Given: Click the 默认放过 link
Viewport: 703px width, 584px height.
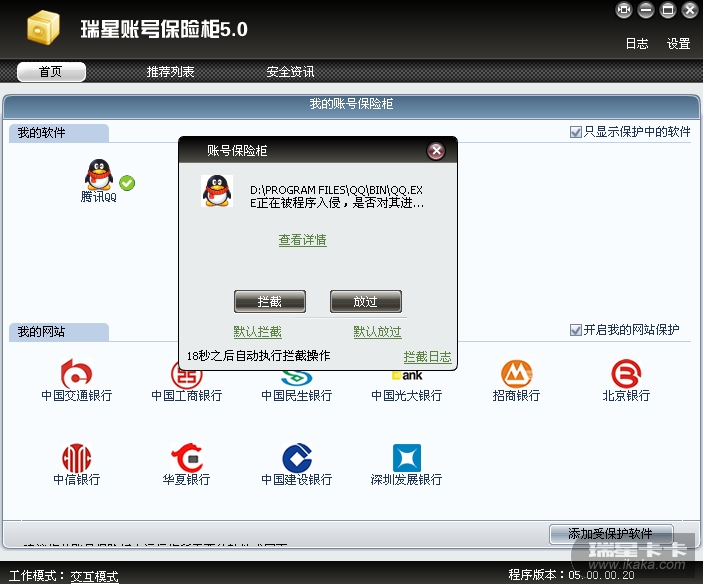Looking at the screenshot, I should point(378,332).
